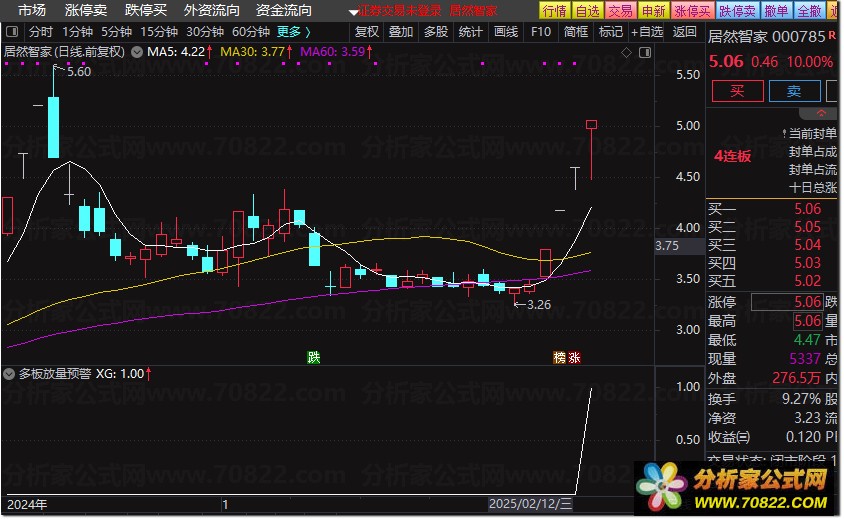The height and width of the screenshot is (519, 844).
Task: Click the 买五 price 5.02
Action: point(807,281)
